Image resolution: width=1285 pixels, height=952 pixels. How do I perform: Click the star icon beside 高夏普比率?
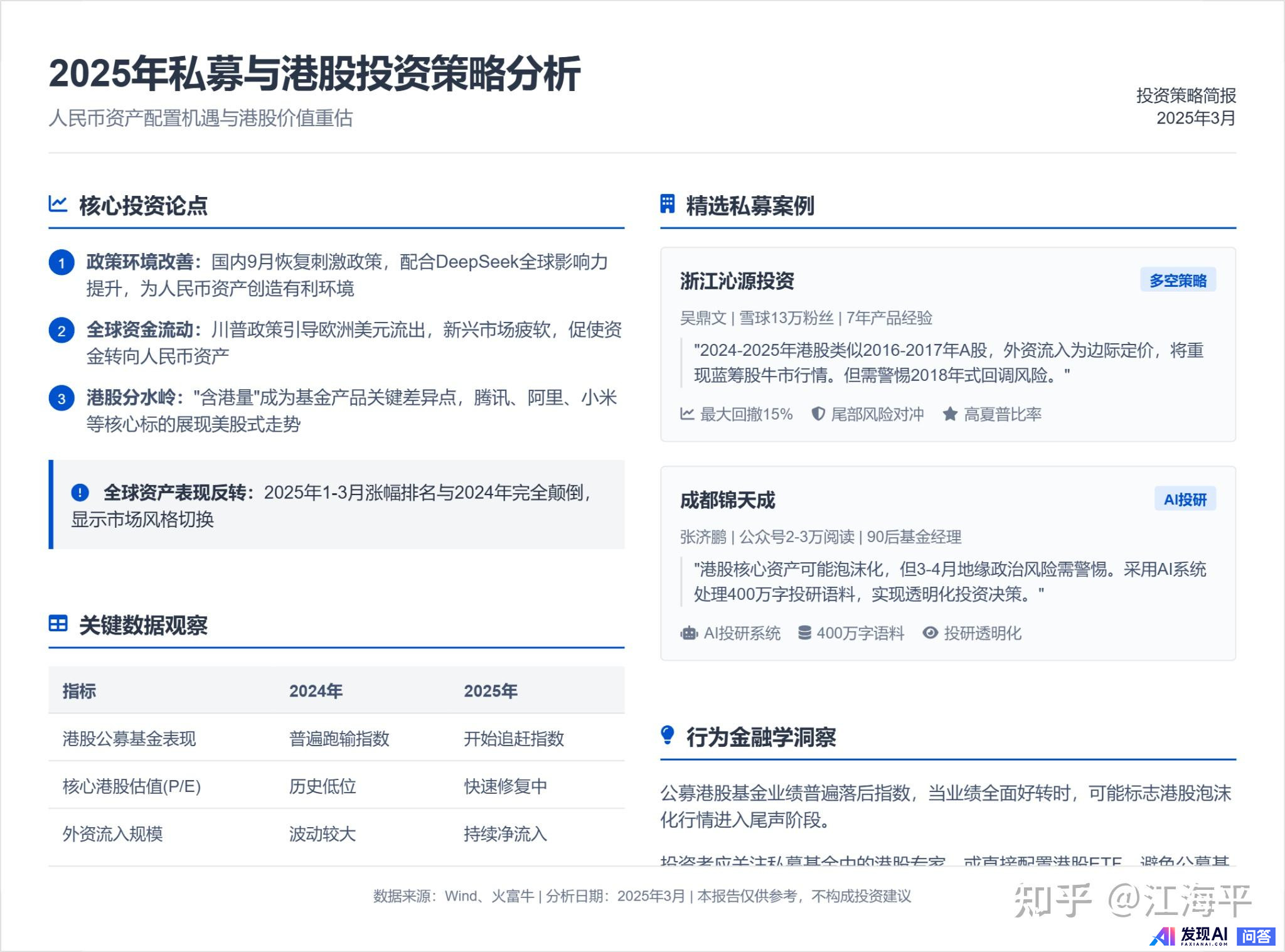pos(950,414)
